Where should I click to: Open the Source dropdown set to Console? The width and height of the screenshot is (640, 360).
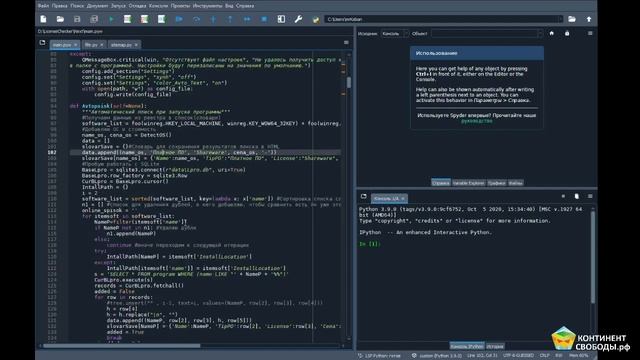pos(394,33)
